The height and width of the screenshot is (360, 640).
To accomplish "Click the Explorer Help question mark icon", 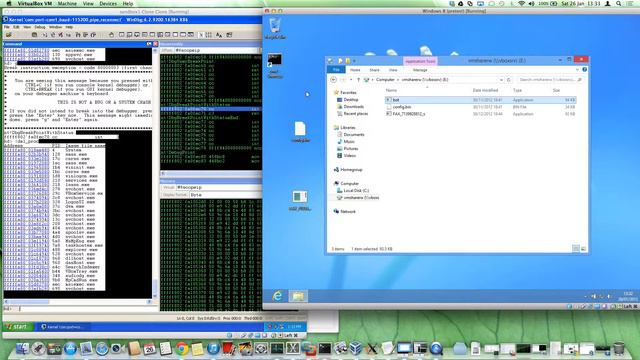I will point(584,70).
